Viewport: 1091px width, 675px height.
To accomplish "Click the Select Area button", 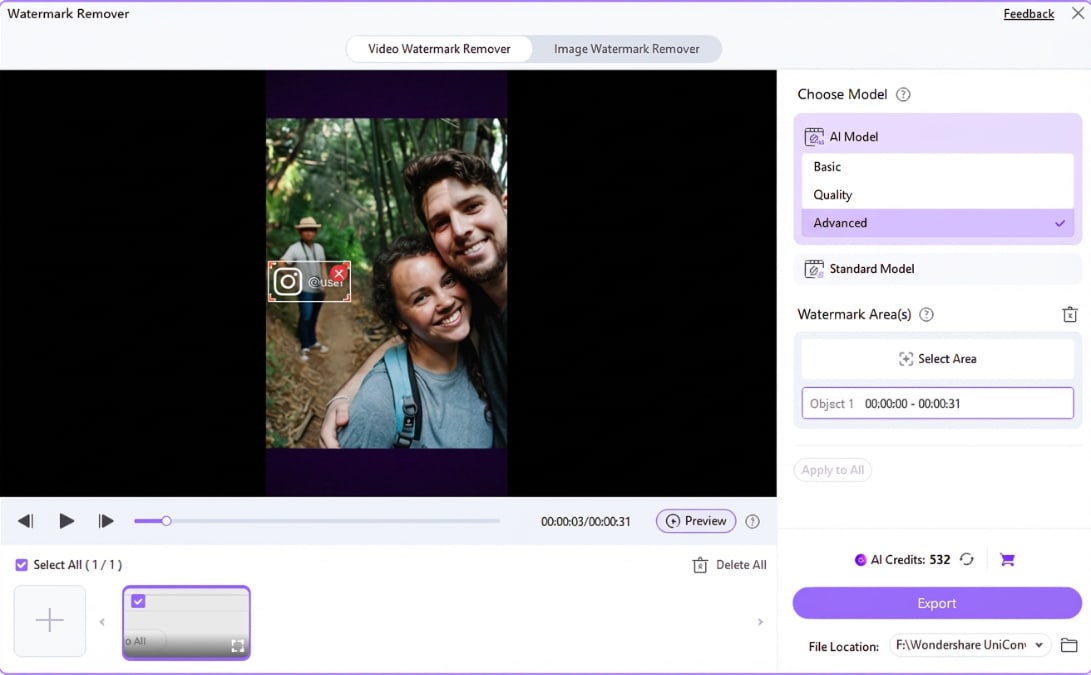I will click(937, 358).
